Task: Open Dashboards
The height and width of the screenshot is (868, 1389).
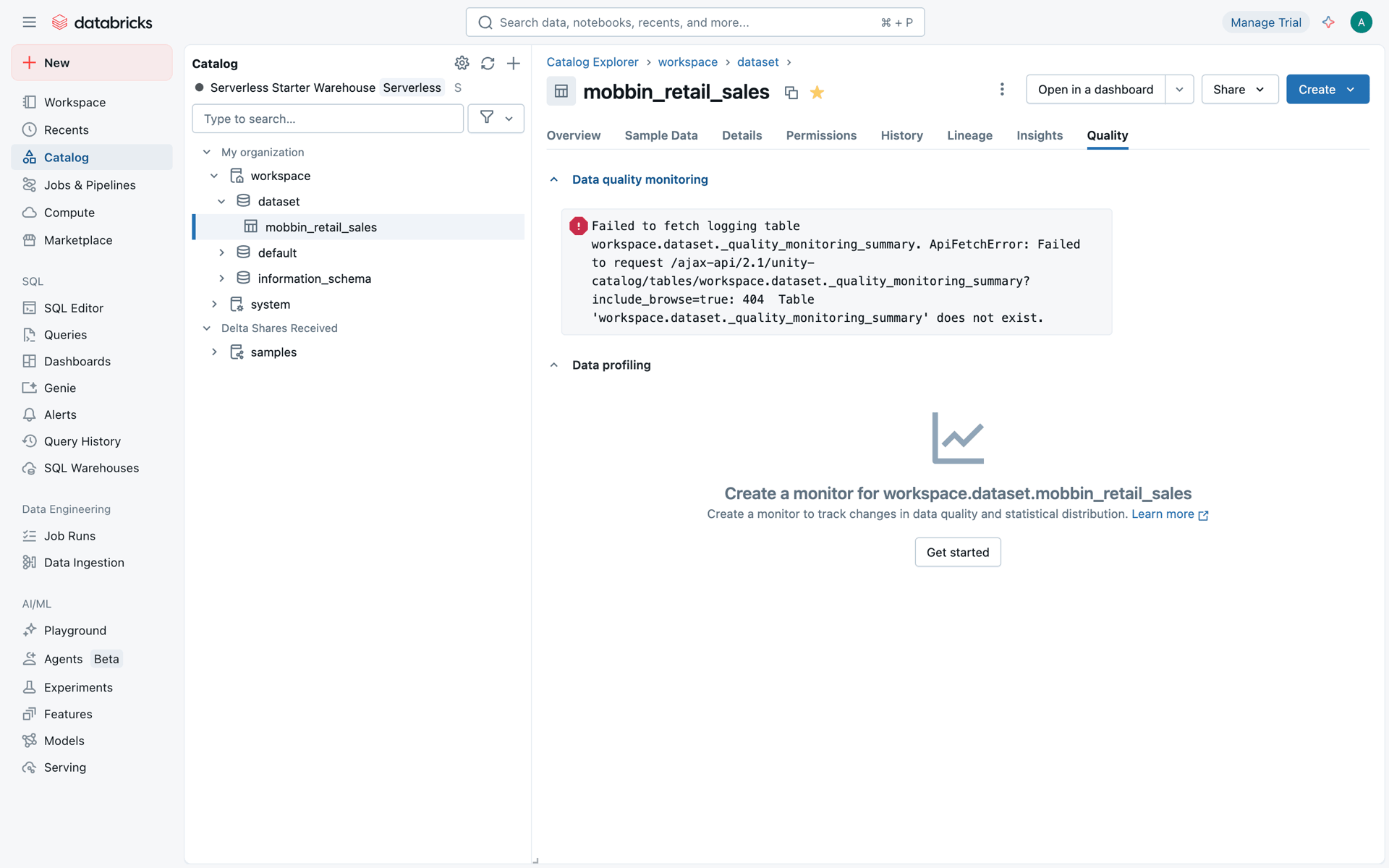Action: pos(92,361)
